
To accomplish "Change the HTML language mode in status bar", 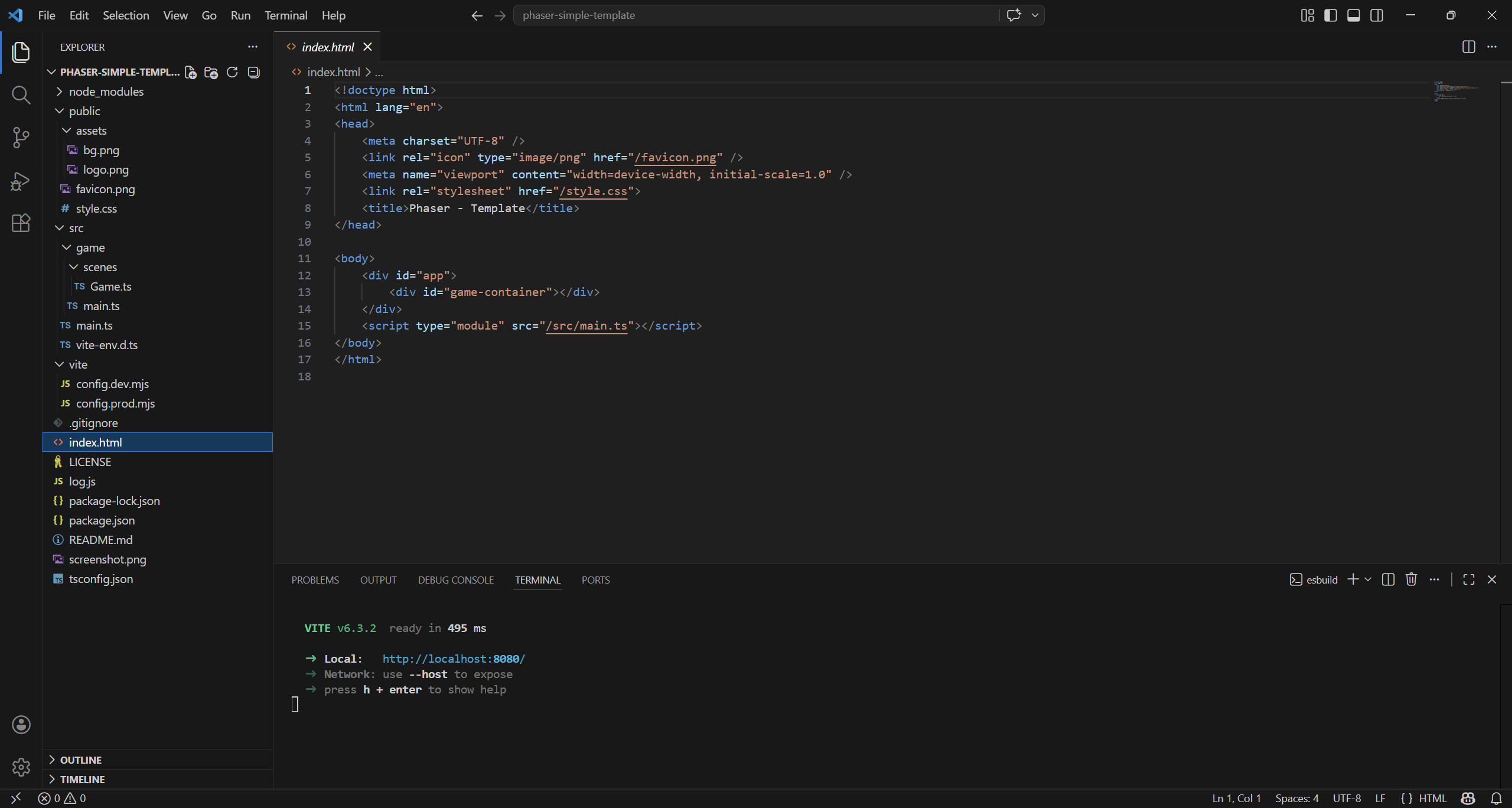I will 1432,798.
